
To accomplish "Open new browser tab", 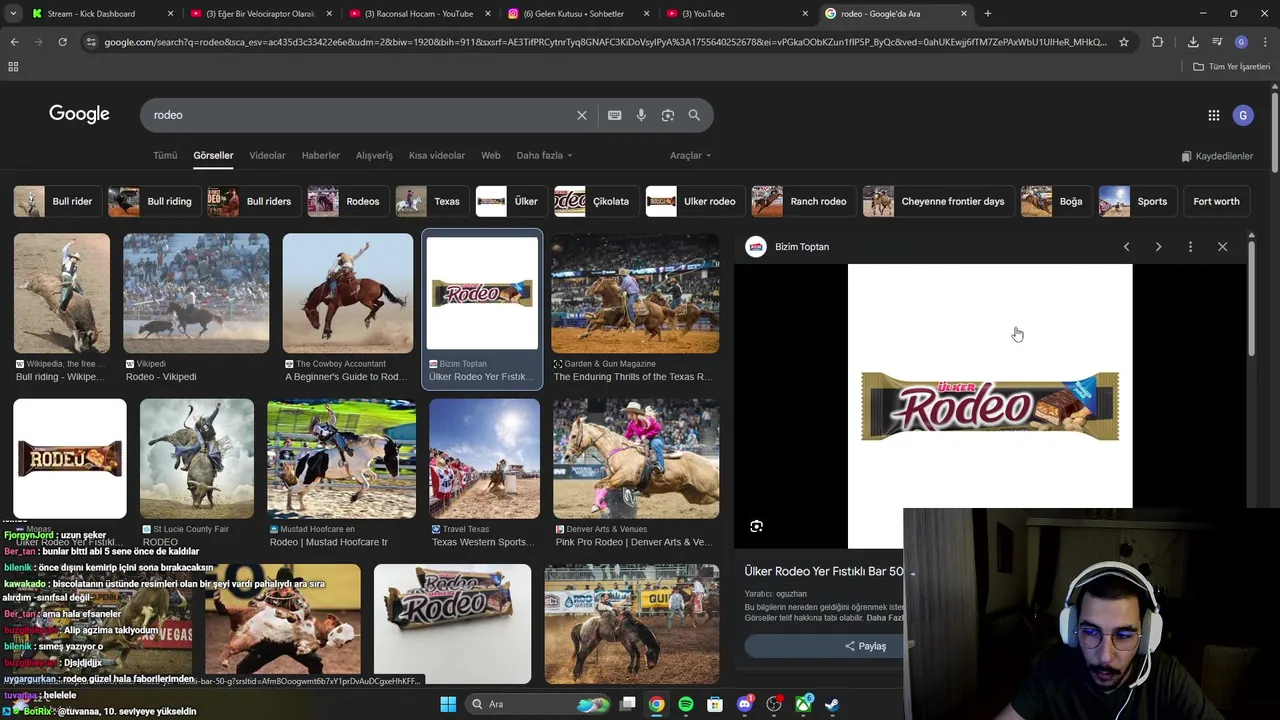I will [x=988, y=14].
